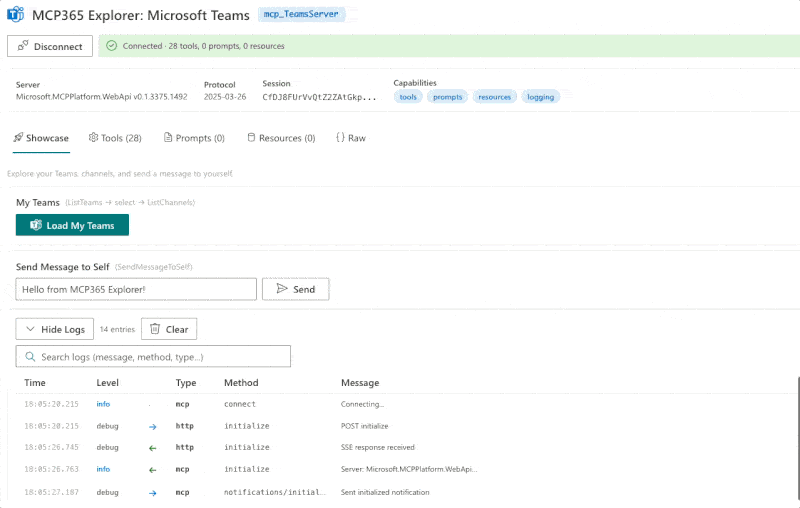Click 'Server: Microsoft.MCPPlatform.WebApi...' log message
This screenshot has width=800, height=508.
pos(409,470)
